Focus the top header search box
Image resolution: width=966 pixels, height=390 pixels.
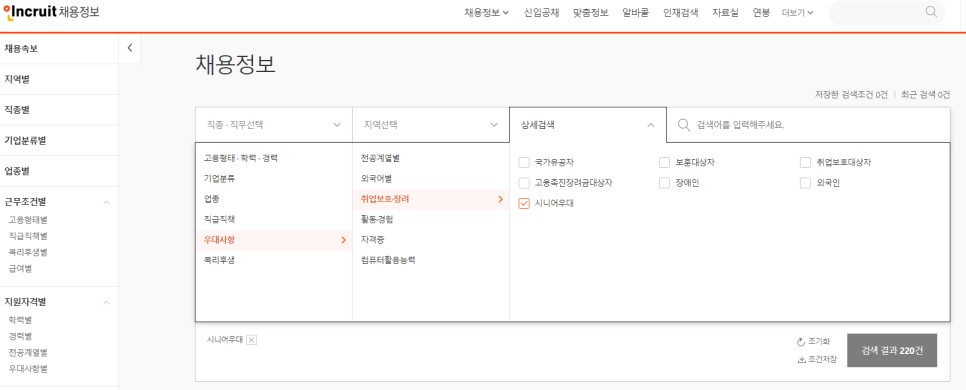pos(887,12)
